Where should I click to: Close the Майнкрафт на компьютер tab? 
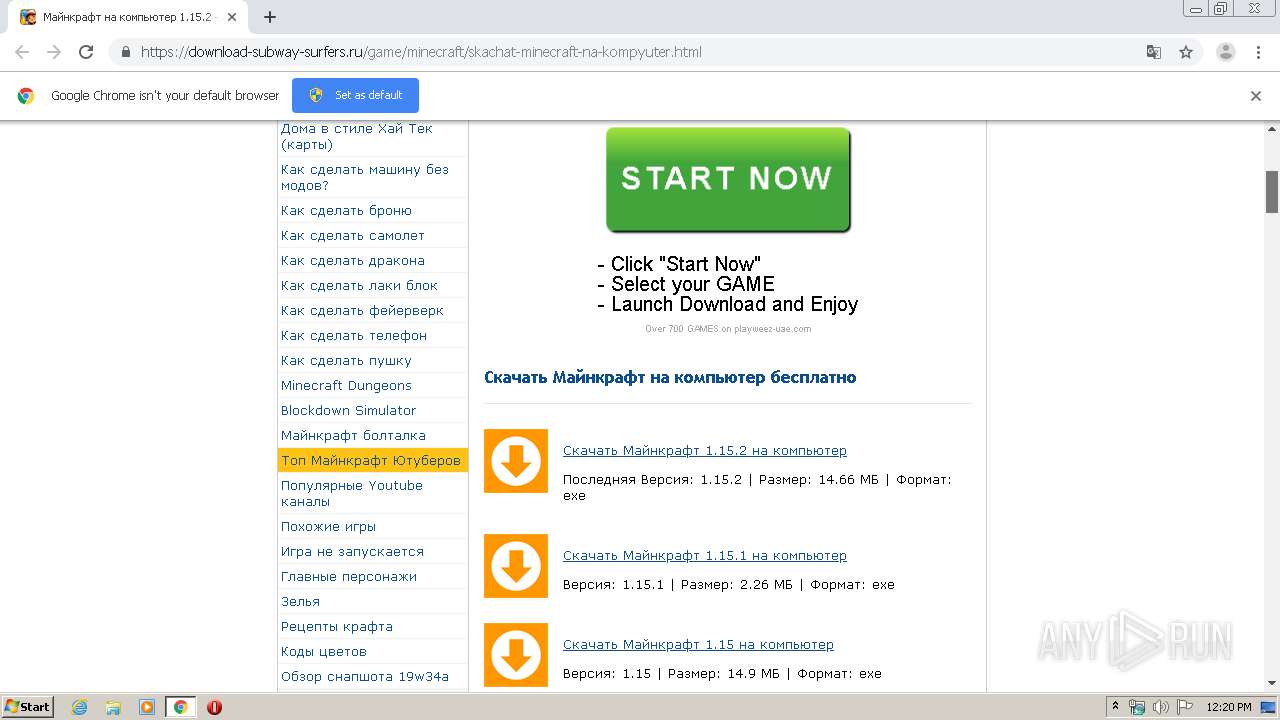click(234, 17)
